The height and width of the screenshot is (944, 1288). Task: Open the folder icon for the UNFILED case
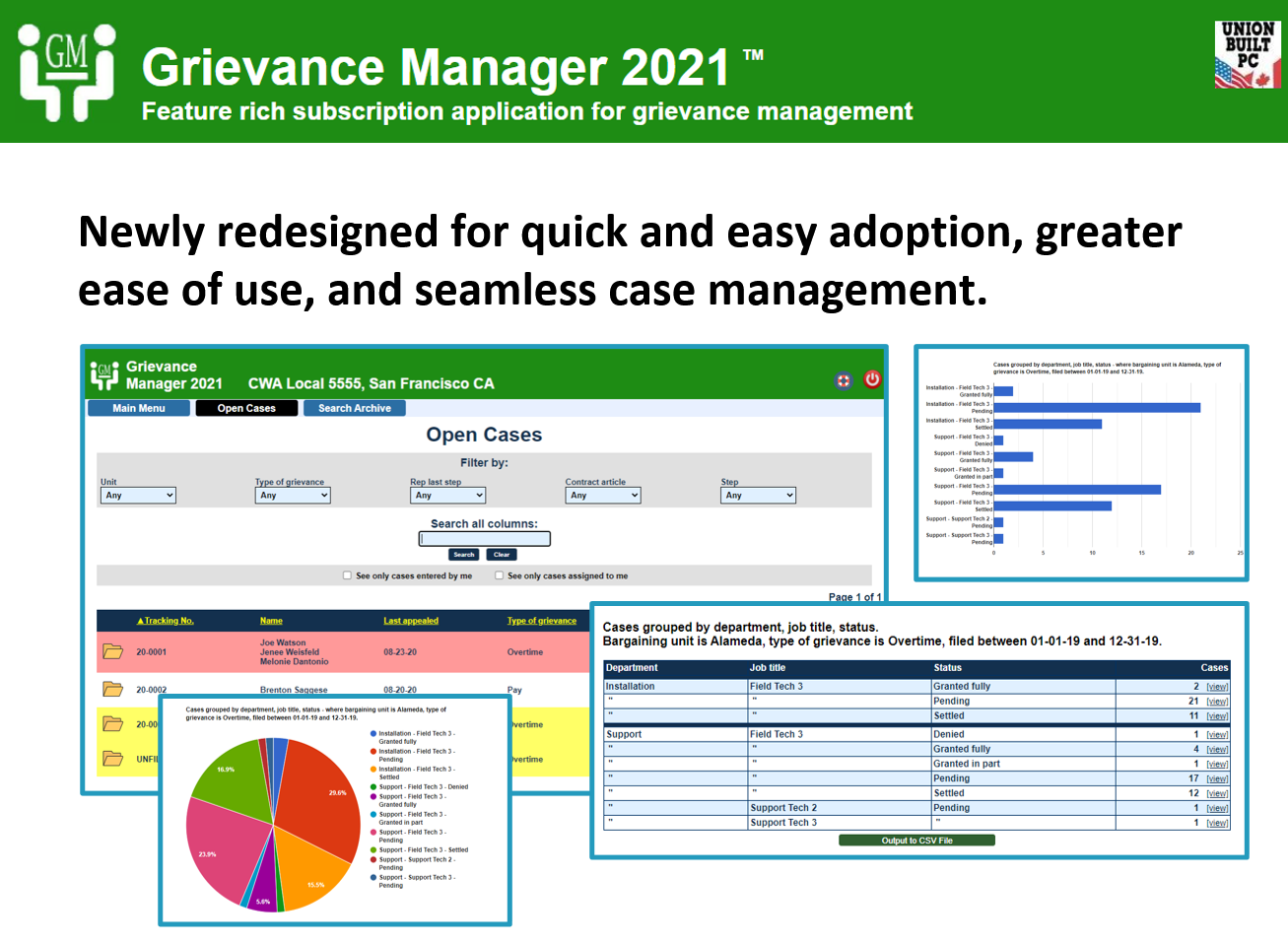tap(112, 760)
